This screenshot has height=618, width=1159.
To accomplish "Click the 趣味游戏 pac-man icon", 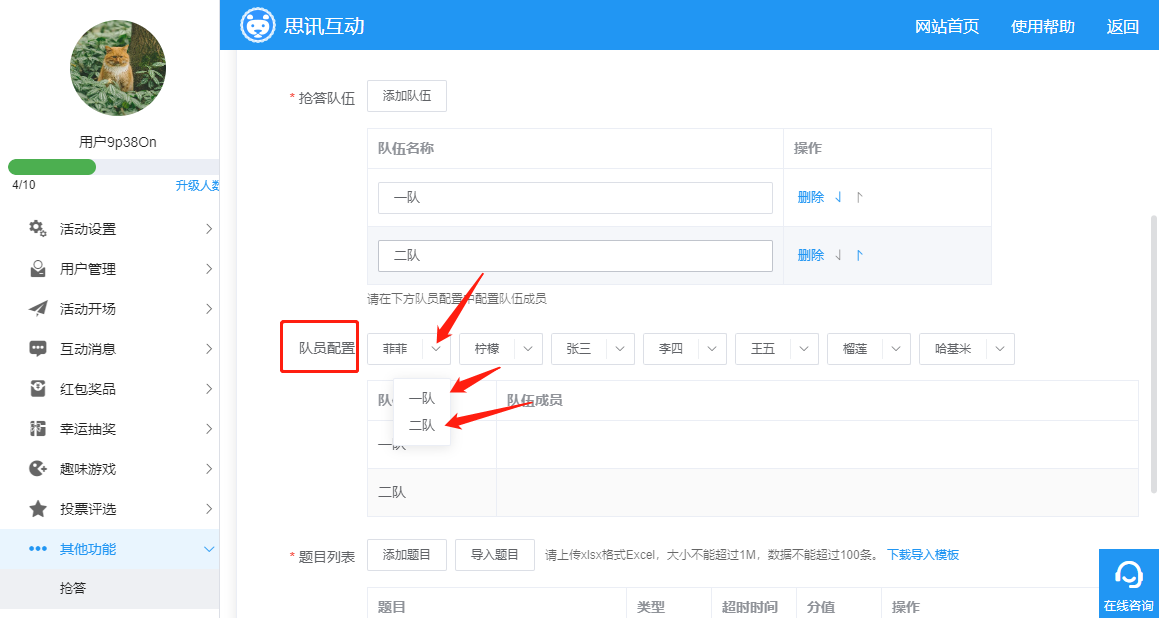I will [38, 469].
